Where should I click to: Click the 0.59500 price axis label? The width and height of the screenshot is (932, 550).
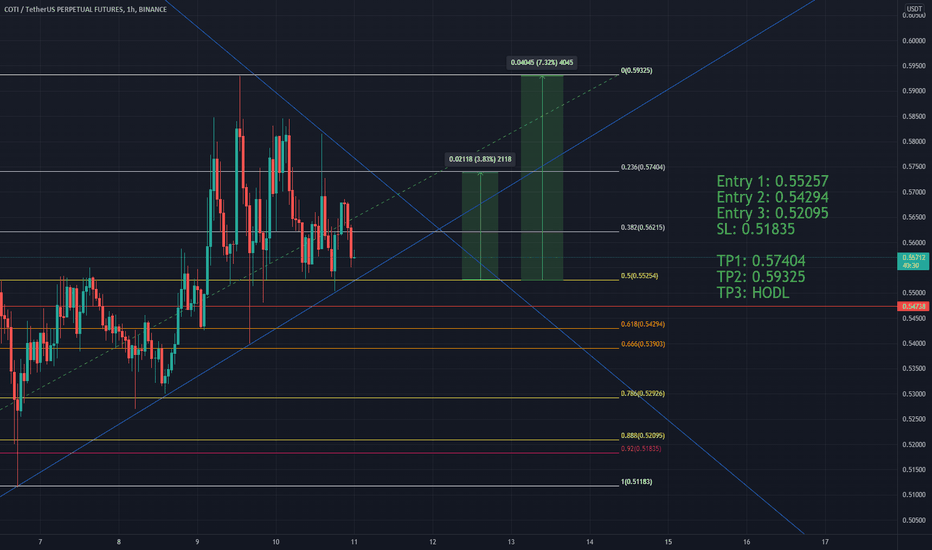click(914, 66)
